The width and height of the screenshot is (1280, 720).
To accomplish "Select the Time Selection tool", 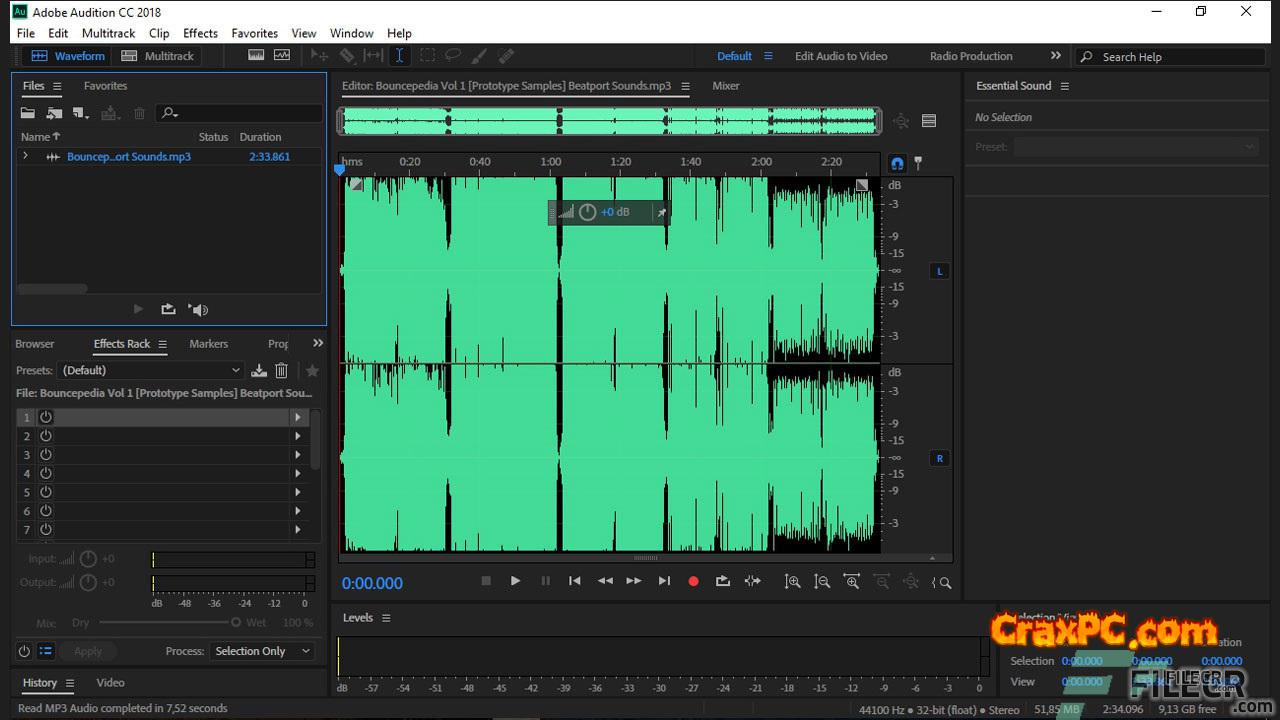I will click(399, 56).
